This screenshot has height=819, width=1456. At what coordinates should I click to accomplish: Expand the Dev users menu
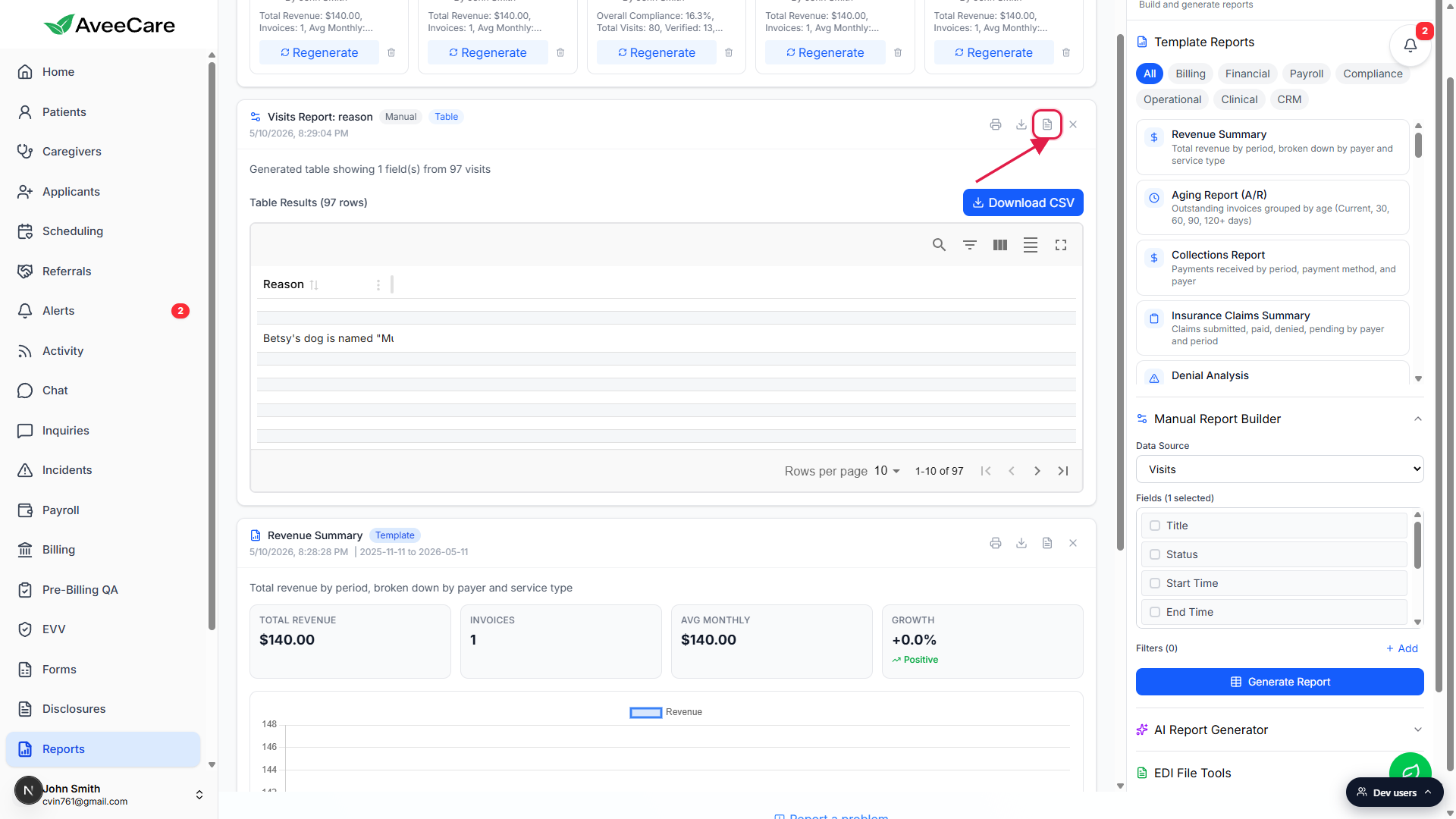(1395, 792)
